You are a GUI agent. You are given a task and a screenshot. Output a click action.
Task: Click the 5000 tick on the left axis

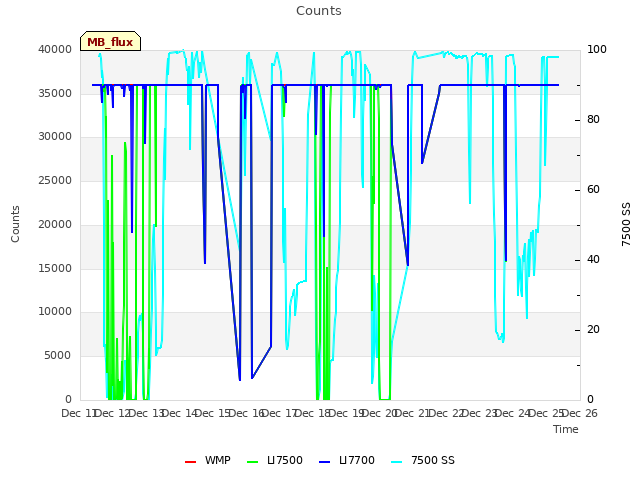[x=58, y=356]
